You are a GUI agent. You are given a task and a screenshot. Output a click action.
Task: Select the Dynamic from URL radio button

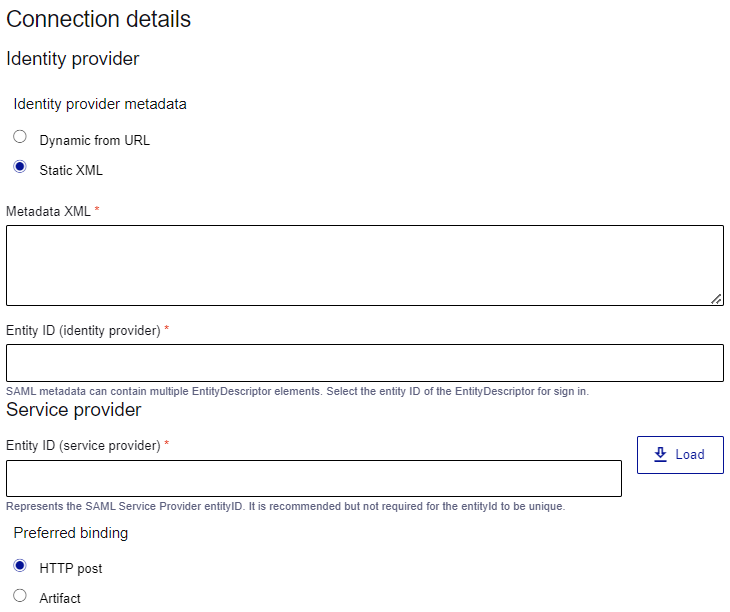20,137
